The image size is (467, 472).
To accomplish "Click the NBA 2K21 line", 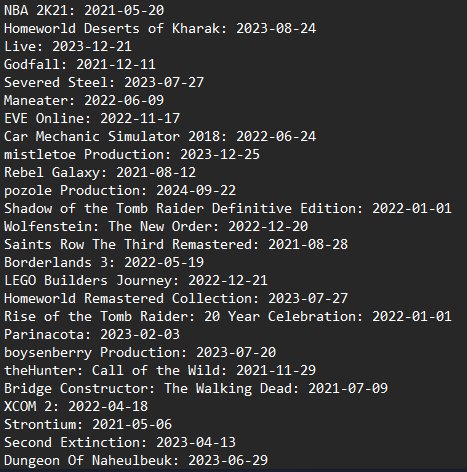I will click(84, 10).
